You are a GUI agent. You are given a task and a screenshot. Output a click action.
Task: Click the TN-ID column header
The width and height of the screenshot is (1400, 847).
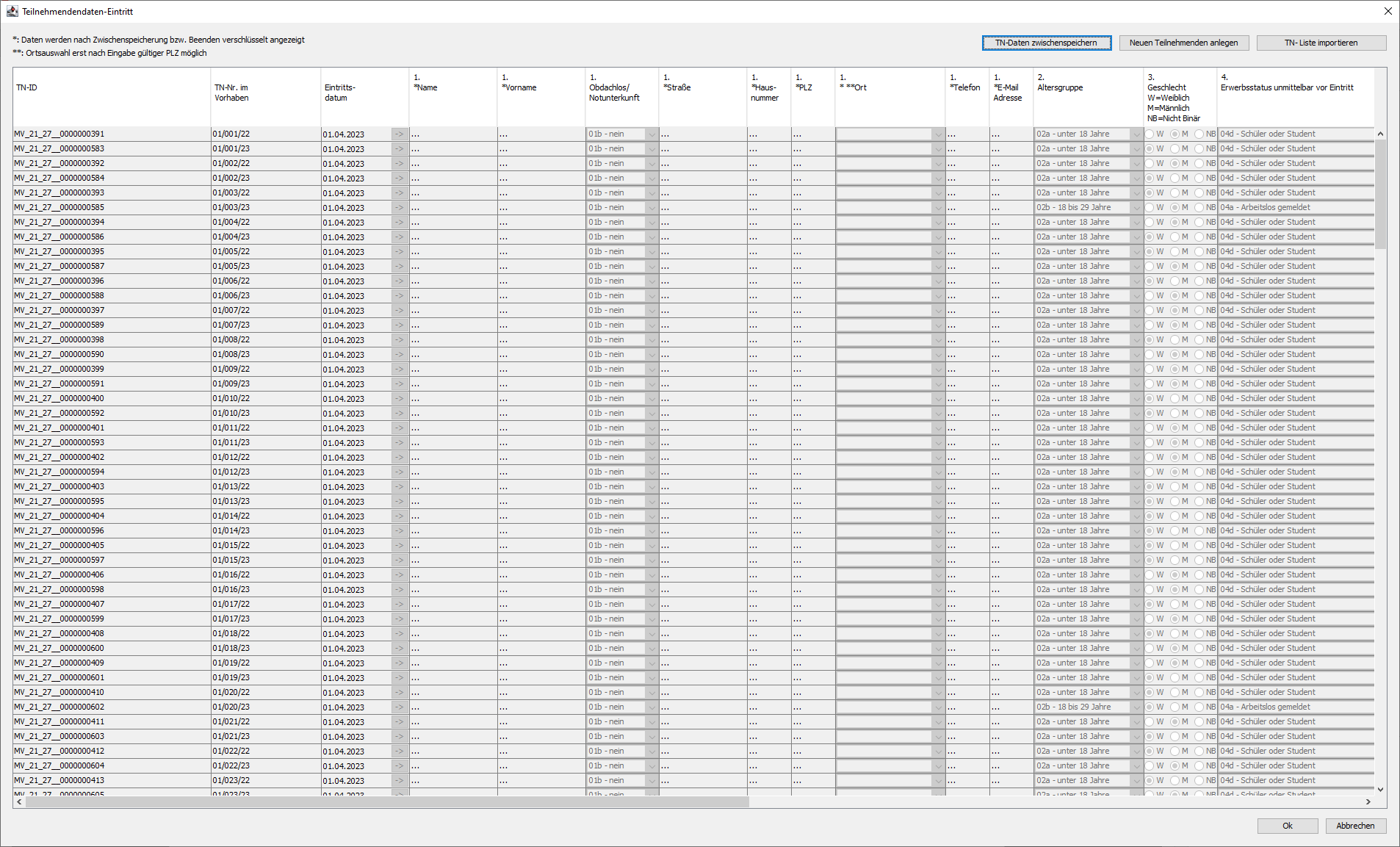point(112,97)
